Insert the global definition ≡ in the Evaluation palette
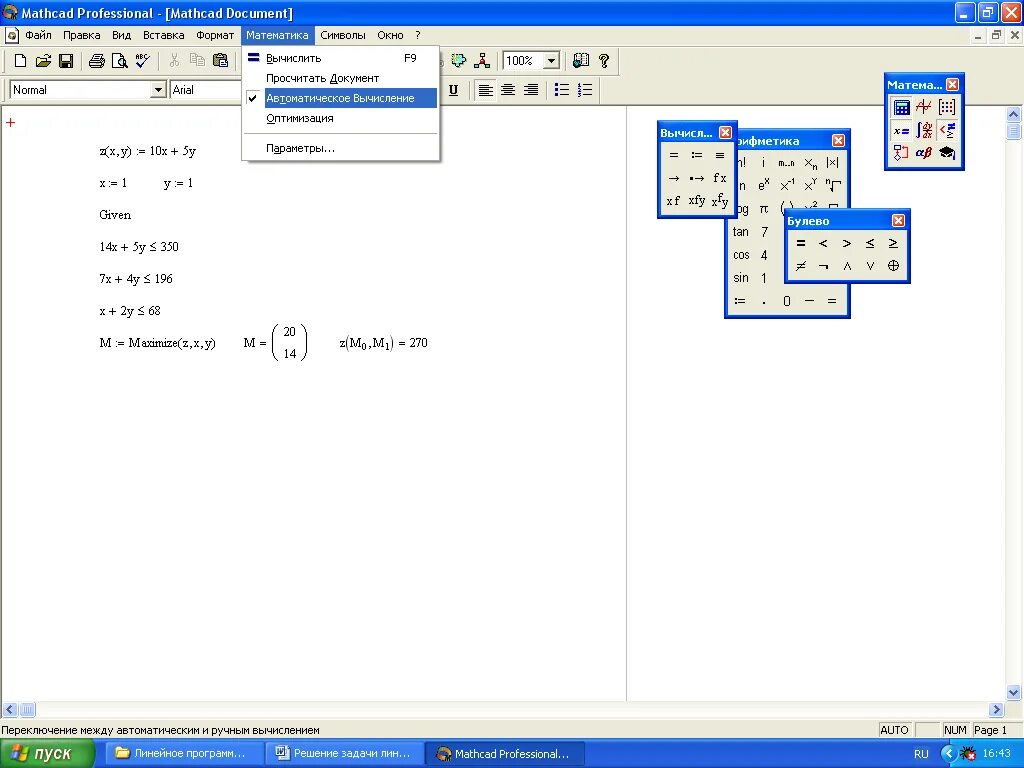 pyautogui.click(x=720, y=155)
